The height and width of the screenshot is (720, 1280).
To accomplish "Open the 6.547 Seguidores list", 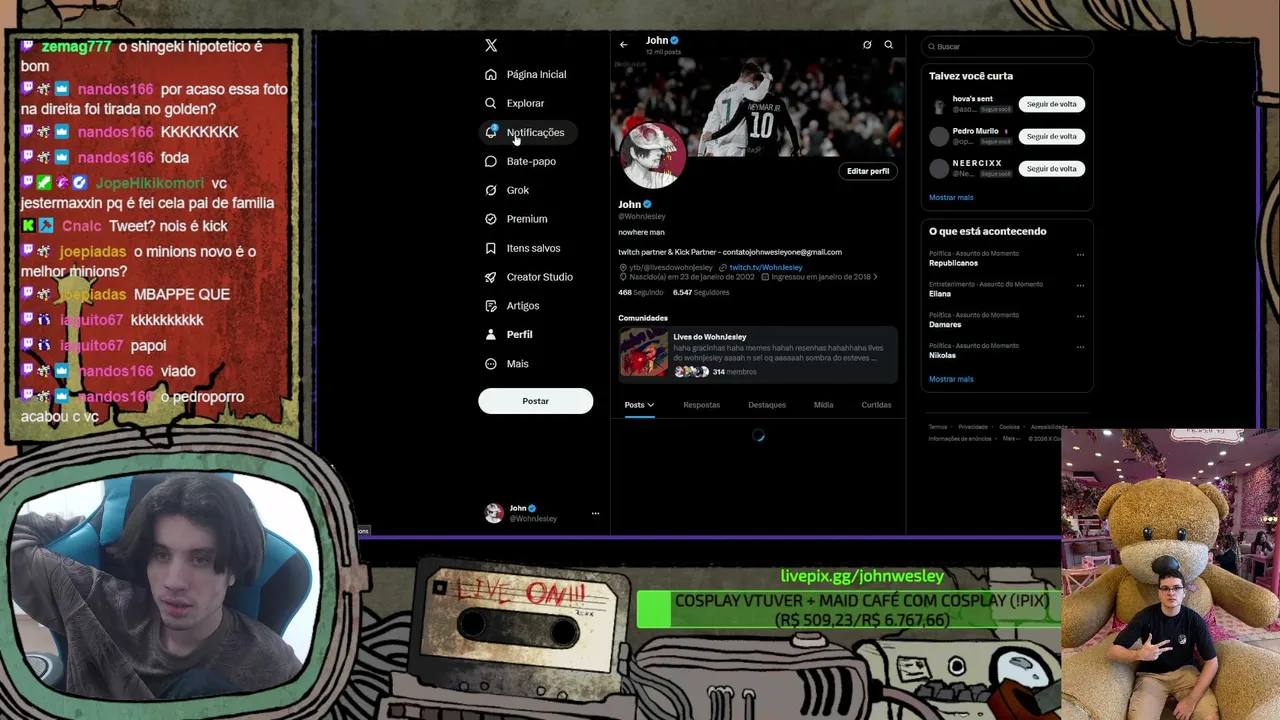I will coord(701,292).
